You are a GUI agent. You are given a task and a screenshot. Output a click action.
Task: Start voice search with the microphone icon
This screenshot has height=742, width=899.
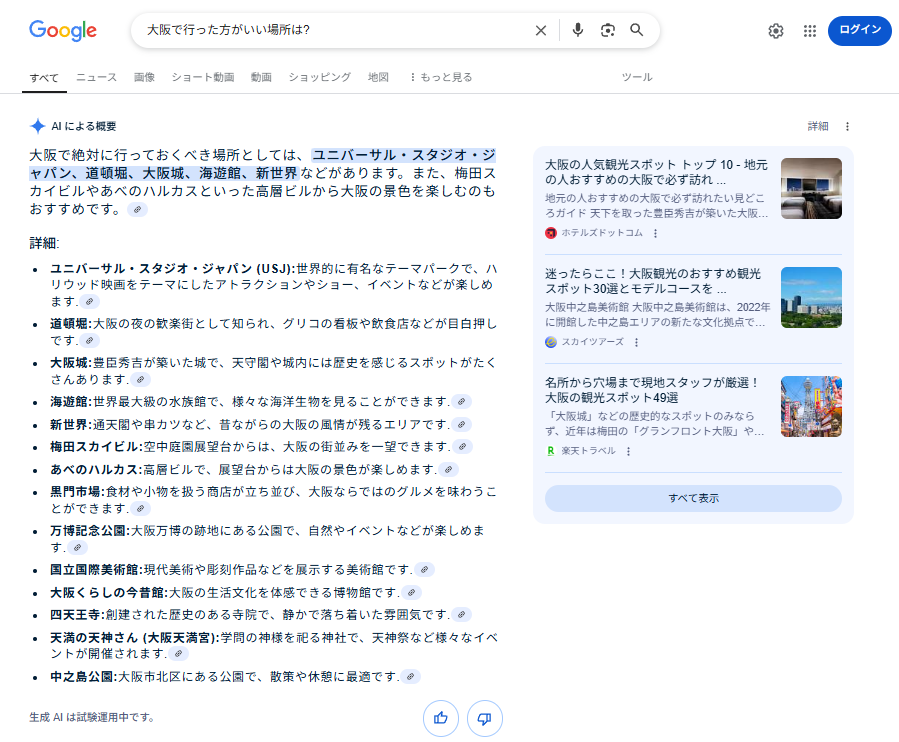coord(578,30)
